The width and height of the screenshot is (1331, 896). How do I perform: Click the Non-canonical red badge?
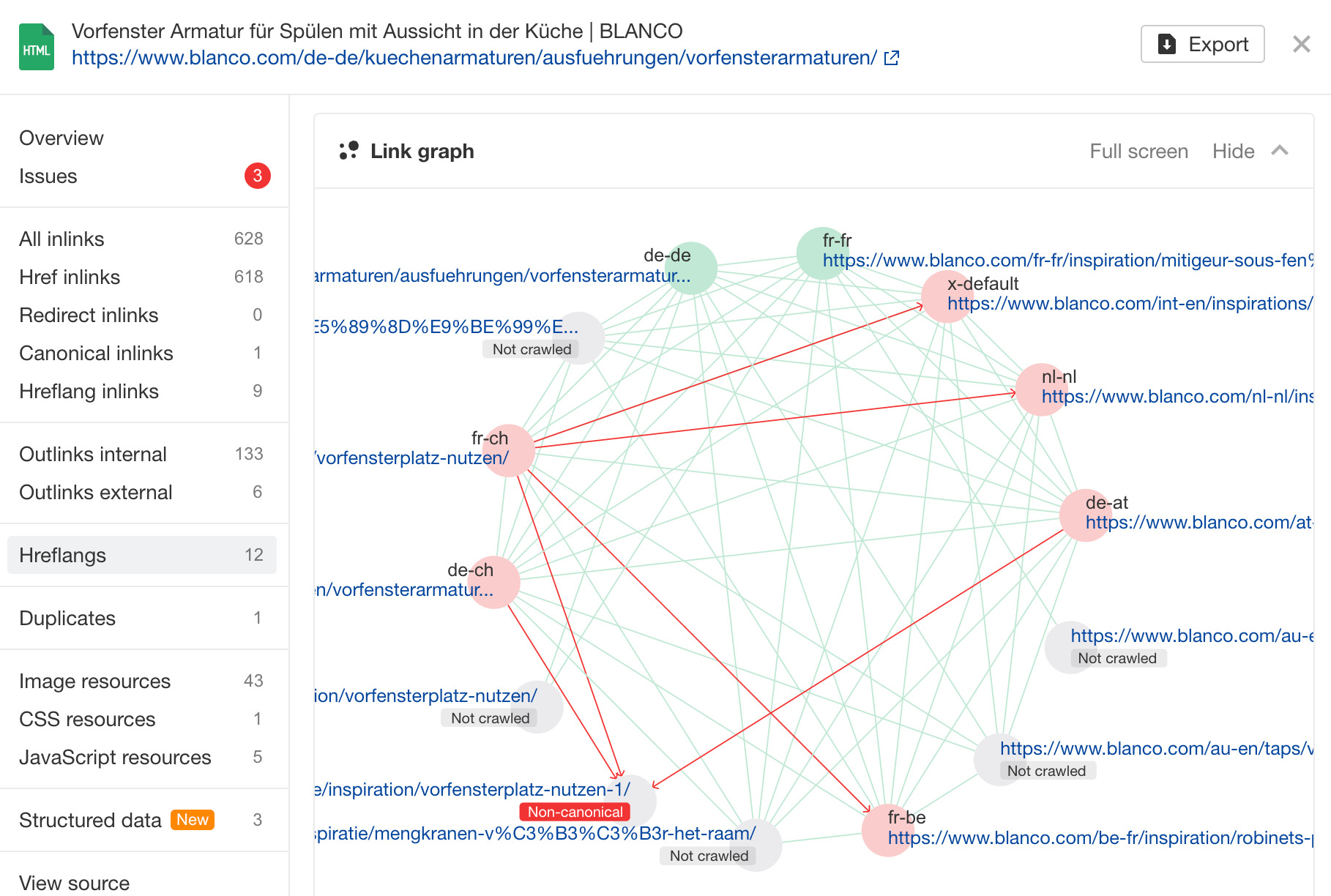(x=575, y=812)
